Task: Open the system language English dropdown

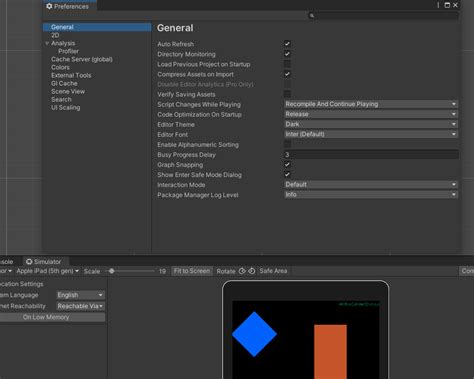Action: pyautogui.click(x=80, y=295)
